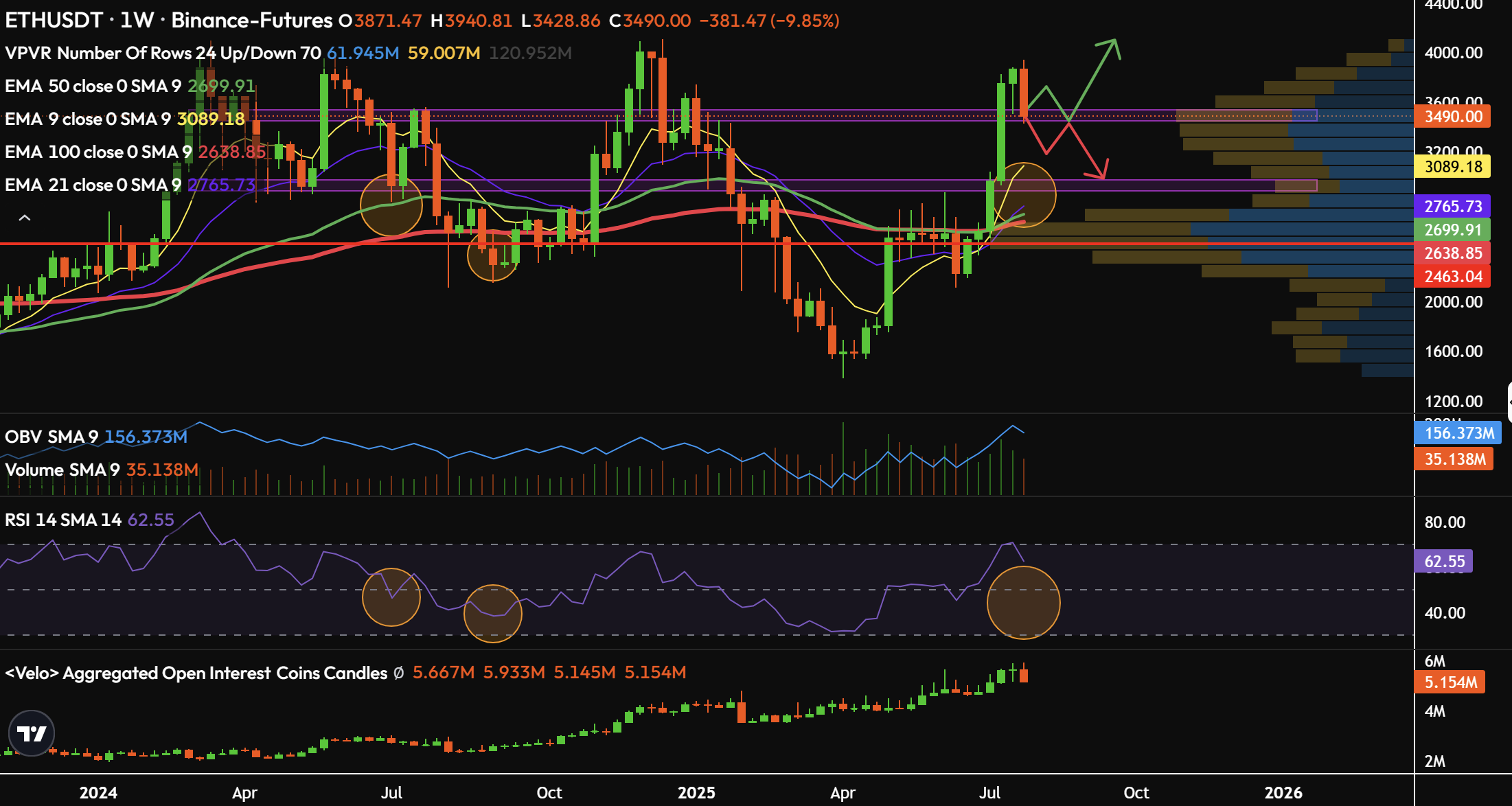The height and width of the screenshot is (806, 1512).
Task: Select the OBV SMA 9 indicator label
Action: tap(51, 437)
